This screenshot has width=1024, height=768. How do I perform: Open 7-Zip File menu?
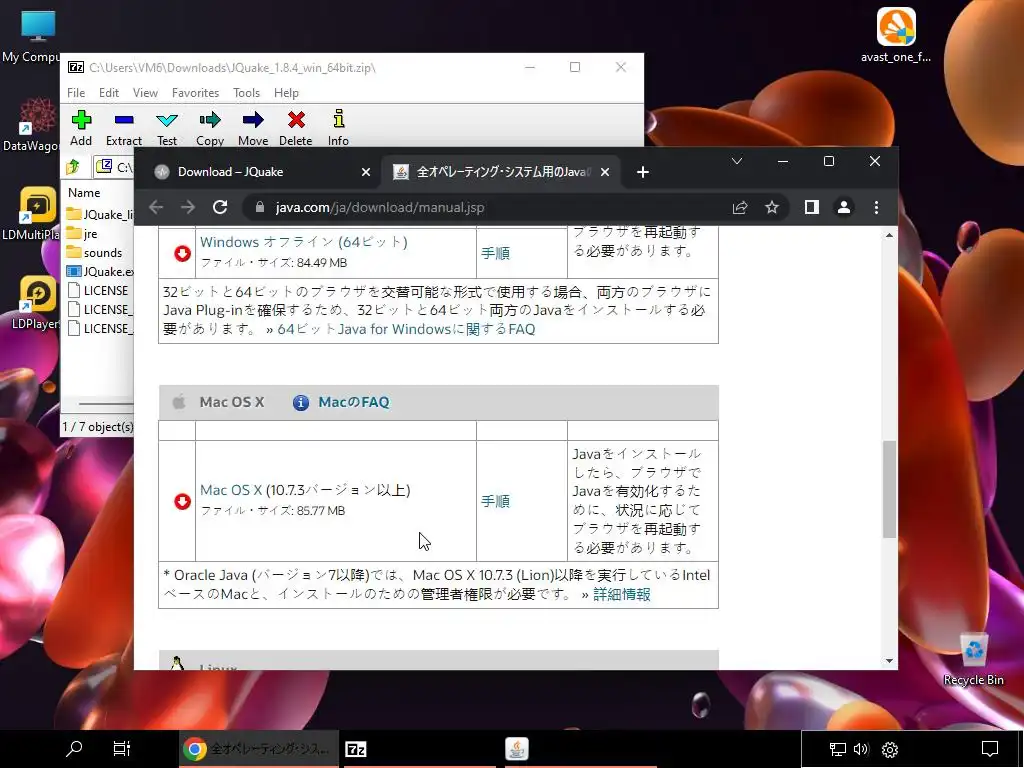coord(76,93)
